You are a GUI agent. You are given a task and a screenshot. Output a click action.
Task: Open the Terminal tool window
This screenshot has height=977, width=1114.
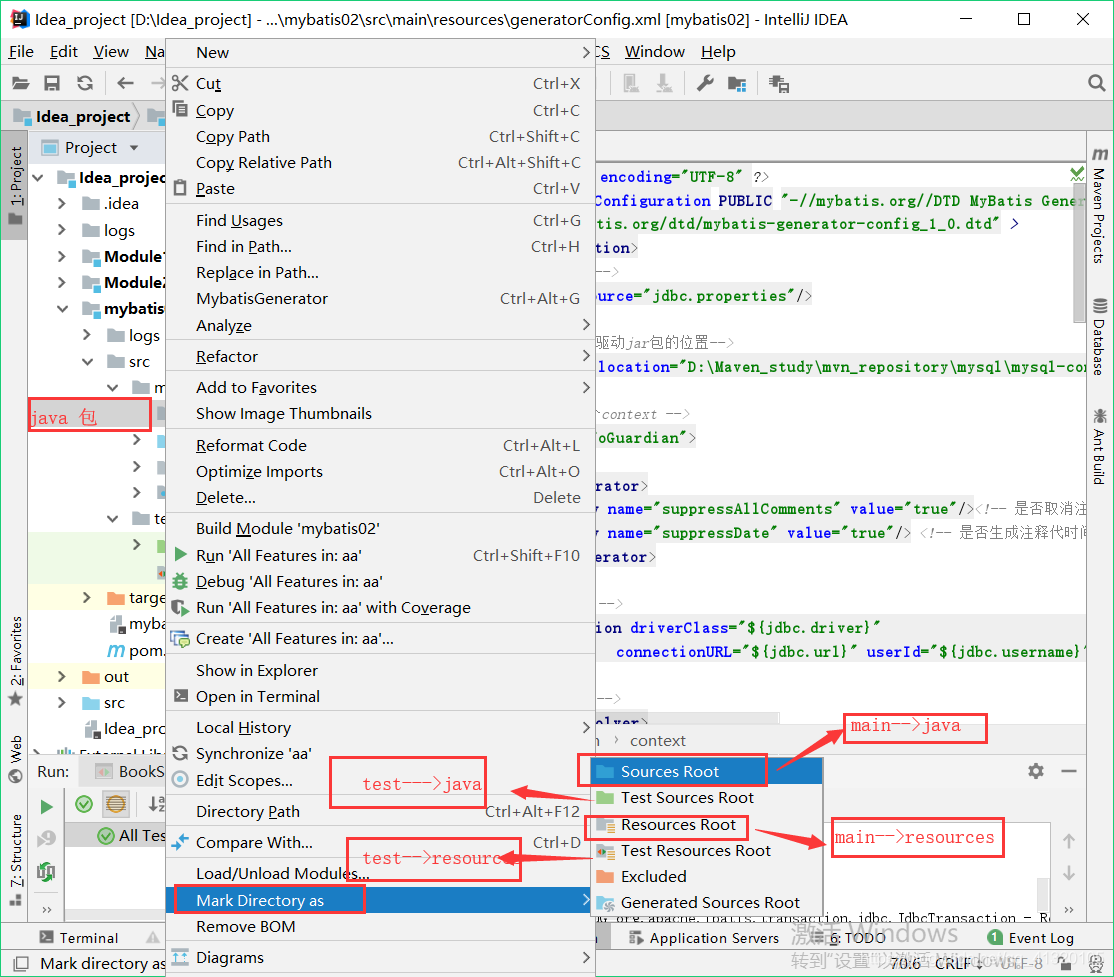[78, 938]
